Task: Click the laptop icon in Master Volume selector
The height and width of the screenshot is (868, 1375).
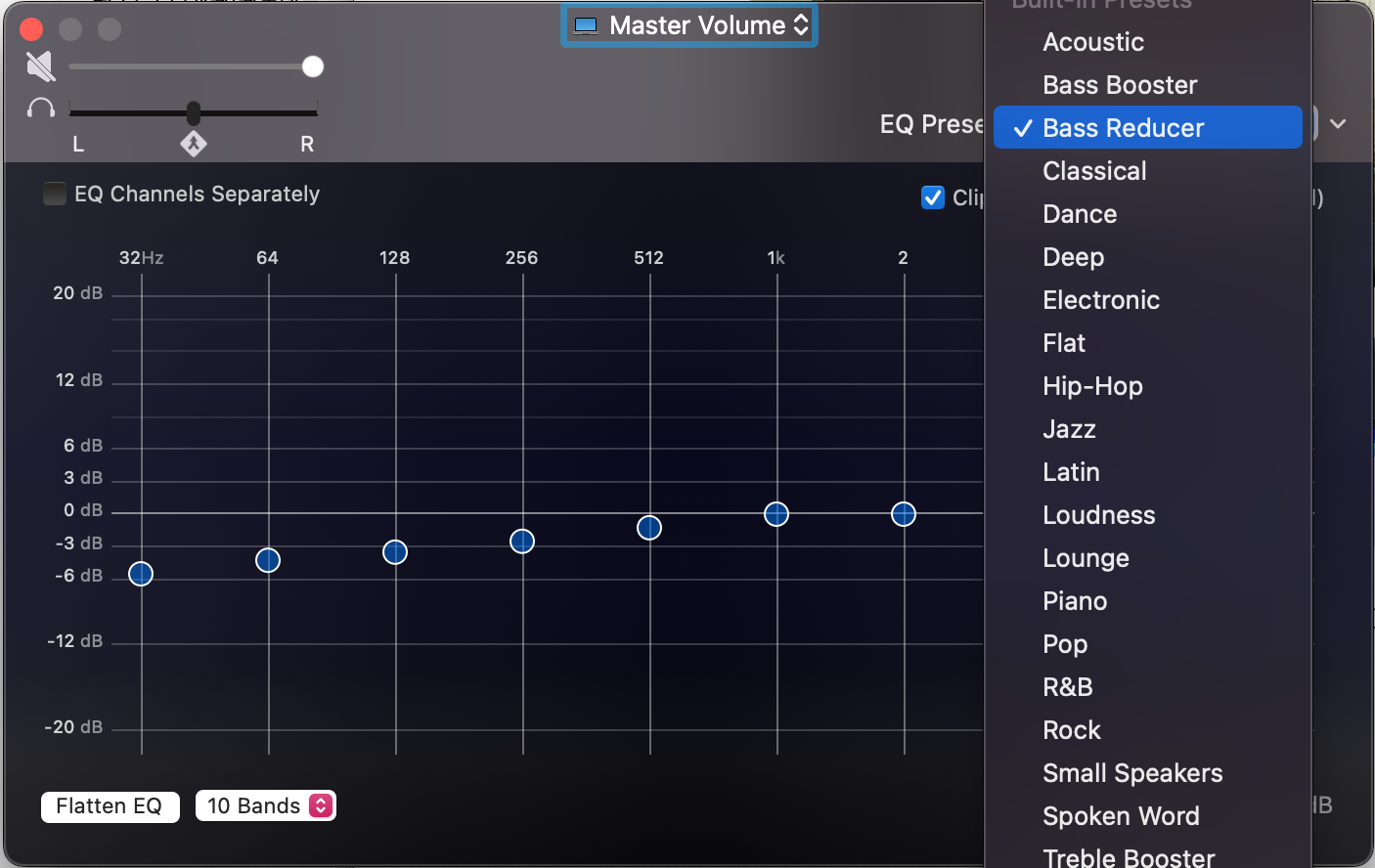Action: point(586,25)
